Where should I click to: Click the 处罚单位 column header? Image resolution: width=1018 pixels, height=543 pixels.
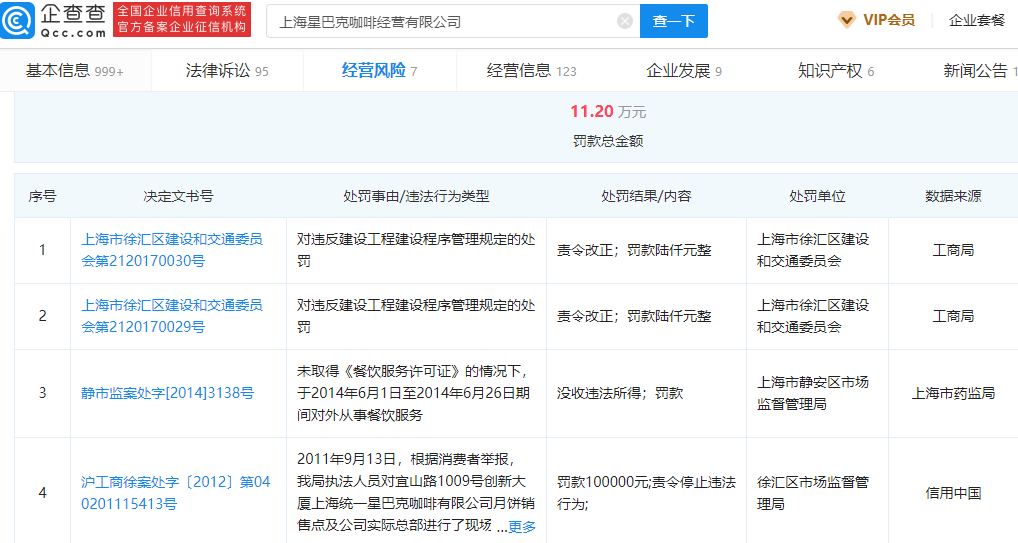(x=817, y=196)
